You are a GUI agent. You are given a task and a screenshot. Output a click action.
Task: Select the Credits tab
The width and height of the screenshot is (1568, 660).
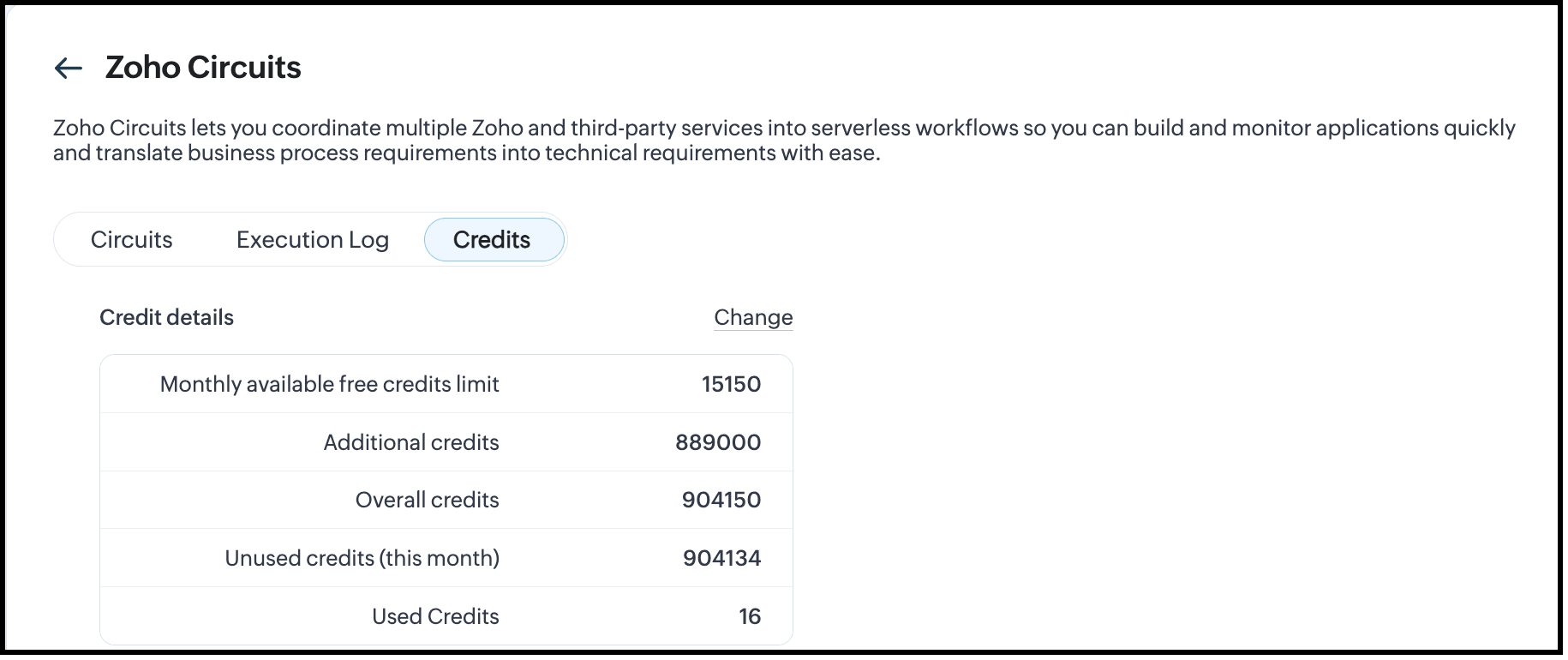(x=493, y=240)
